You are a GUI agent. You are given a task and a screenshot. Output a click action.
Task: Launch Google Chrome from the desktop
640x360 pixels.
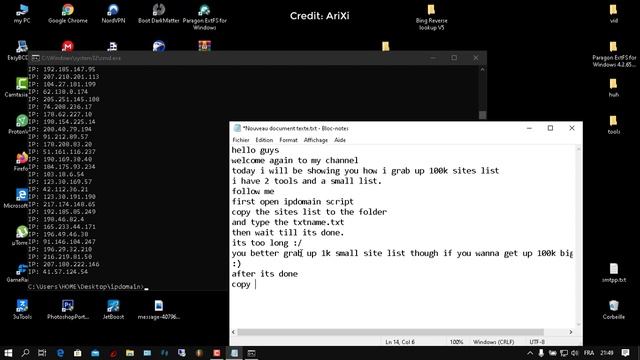[x=68, y=13]
